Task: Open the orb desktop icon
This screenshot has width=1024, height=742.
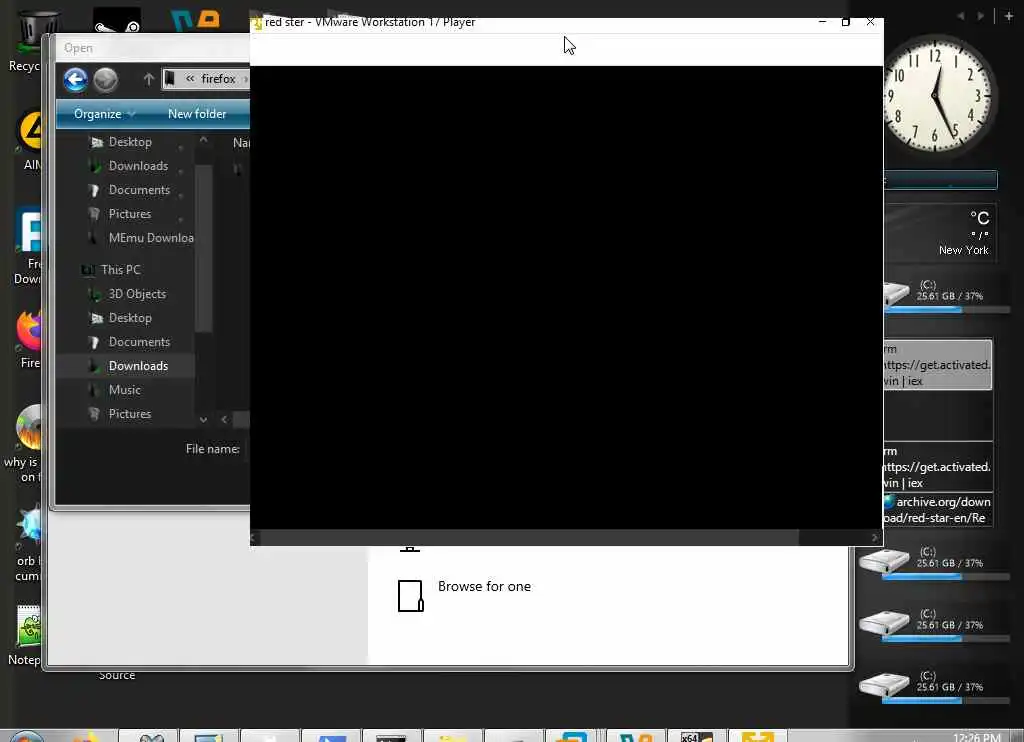Action: (28, 542)
